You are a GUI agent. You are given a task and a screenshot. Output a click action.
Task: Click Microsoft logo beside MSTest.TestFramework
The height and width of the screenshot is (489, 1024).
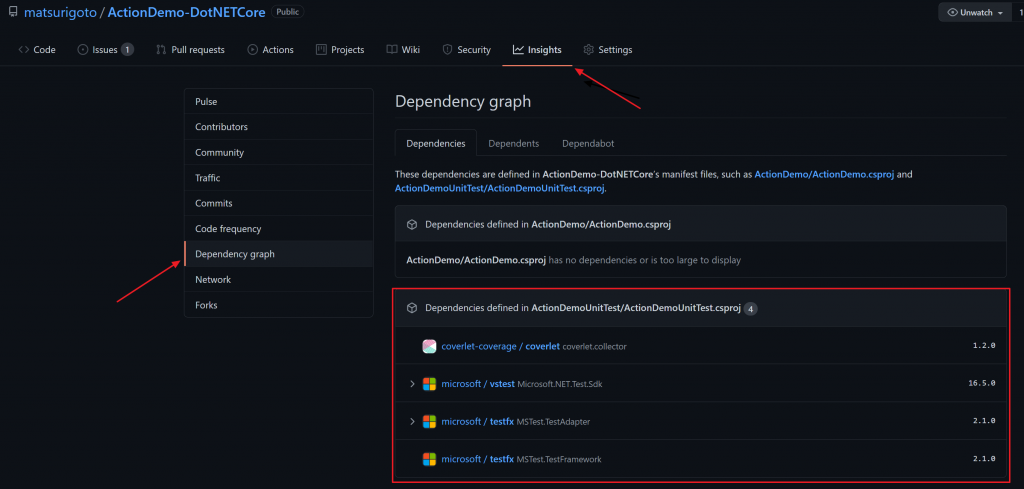pos(429,459)
